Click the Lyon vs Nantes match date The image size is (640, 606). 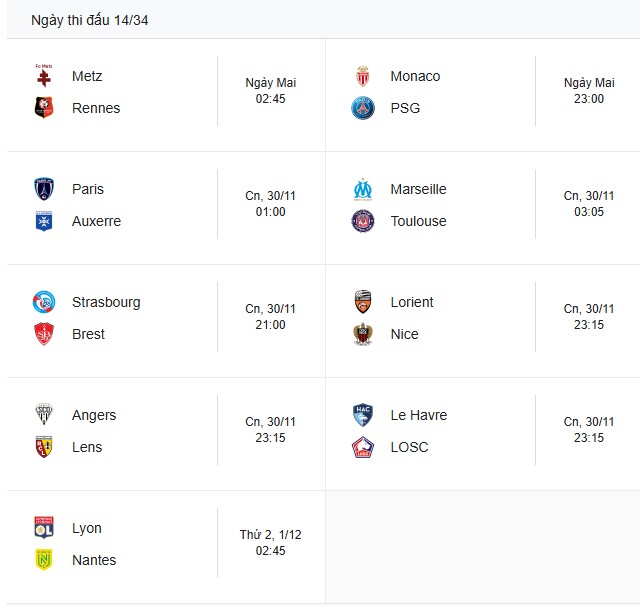coord(270,535)
